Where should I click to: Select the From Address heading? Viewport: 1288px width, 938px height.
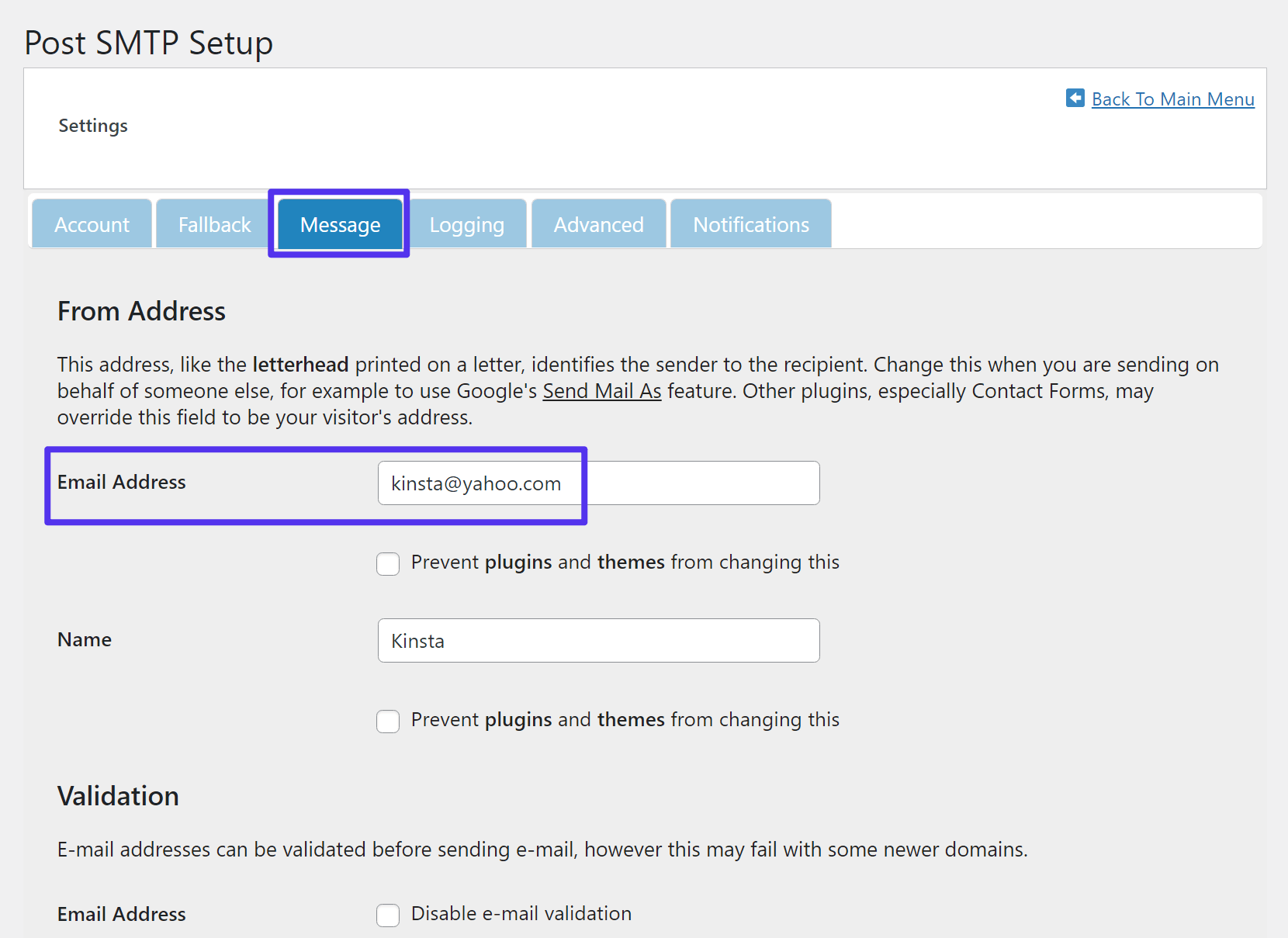[x=140, y=311]
